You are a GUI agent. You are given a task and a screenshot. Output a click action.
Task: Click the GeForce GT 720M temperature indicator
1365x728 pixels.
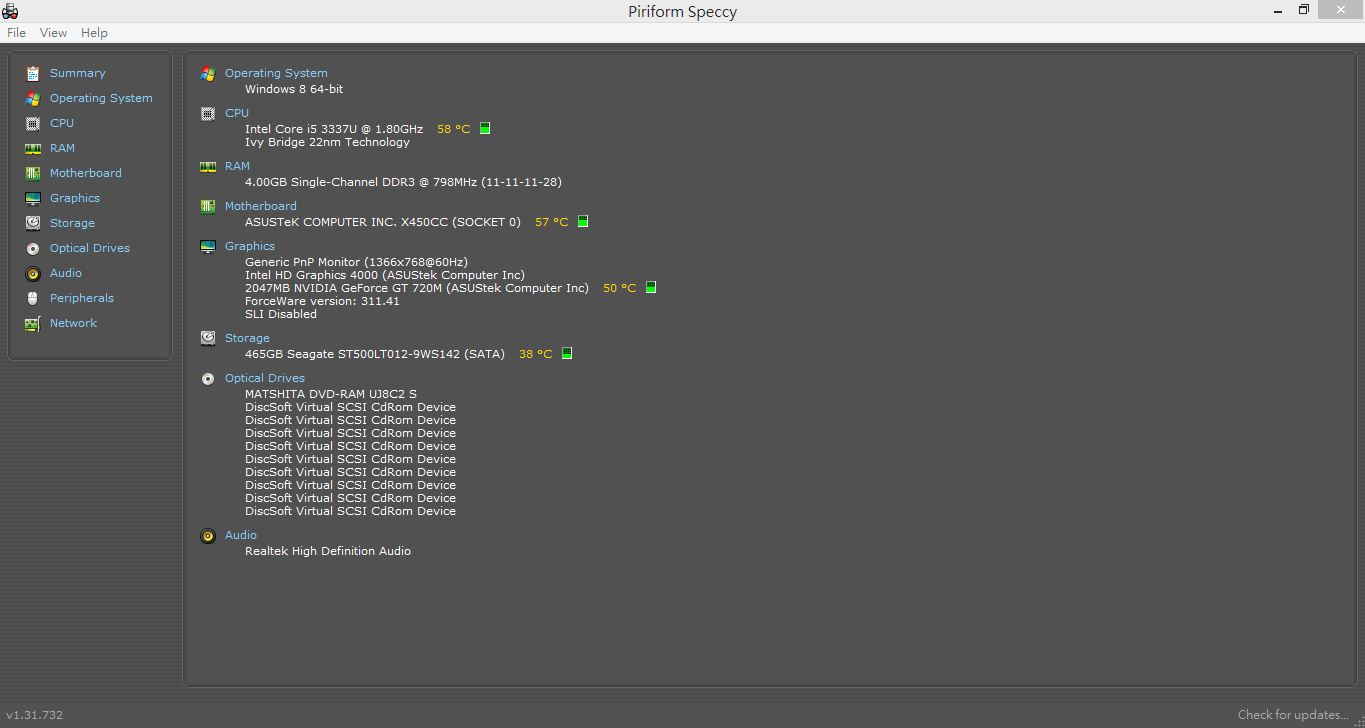coord(651,288)
